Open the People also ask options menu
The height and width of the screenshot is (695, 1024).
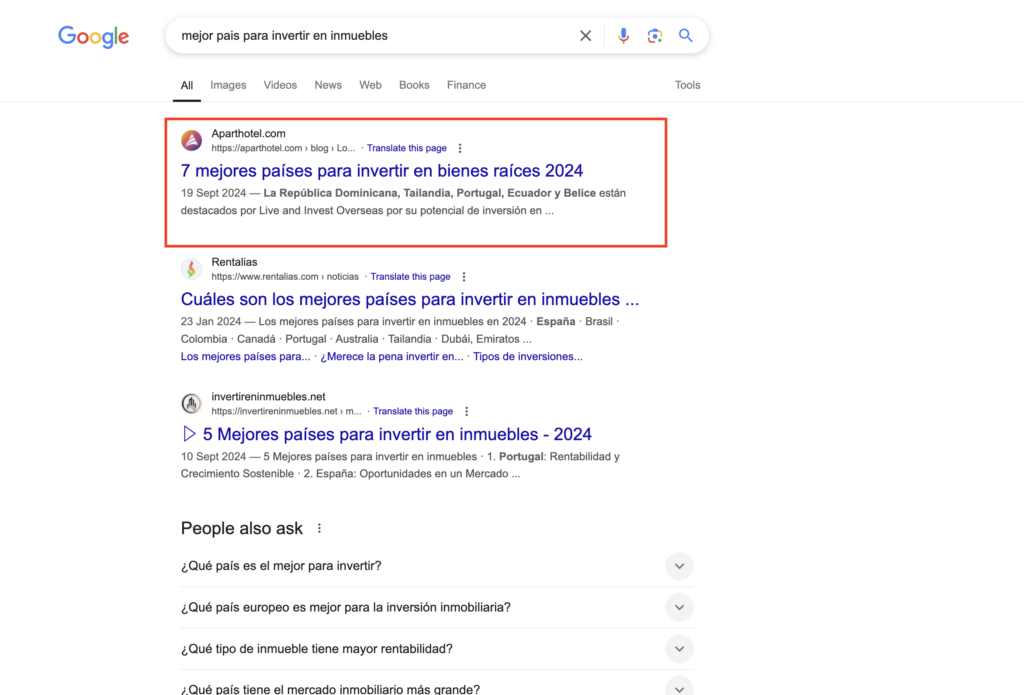(319, 528)
